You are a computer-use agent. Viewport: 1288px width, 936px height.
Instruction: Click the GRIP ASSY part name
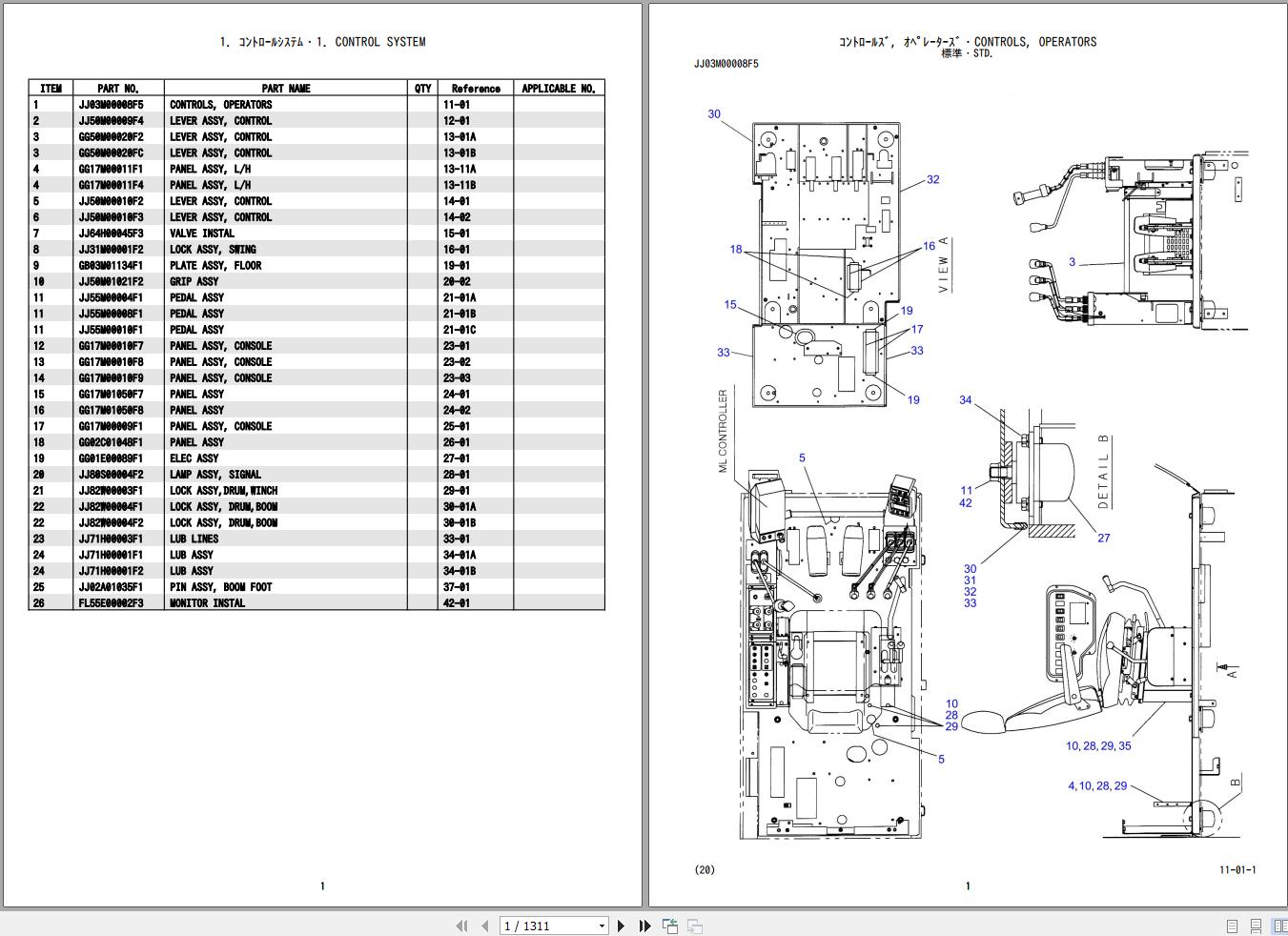[194, 282]
